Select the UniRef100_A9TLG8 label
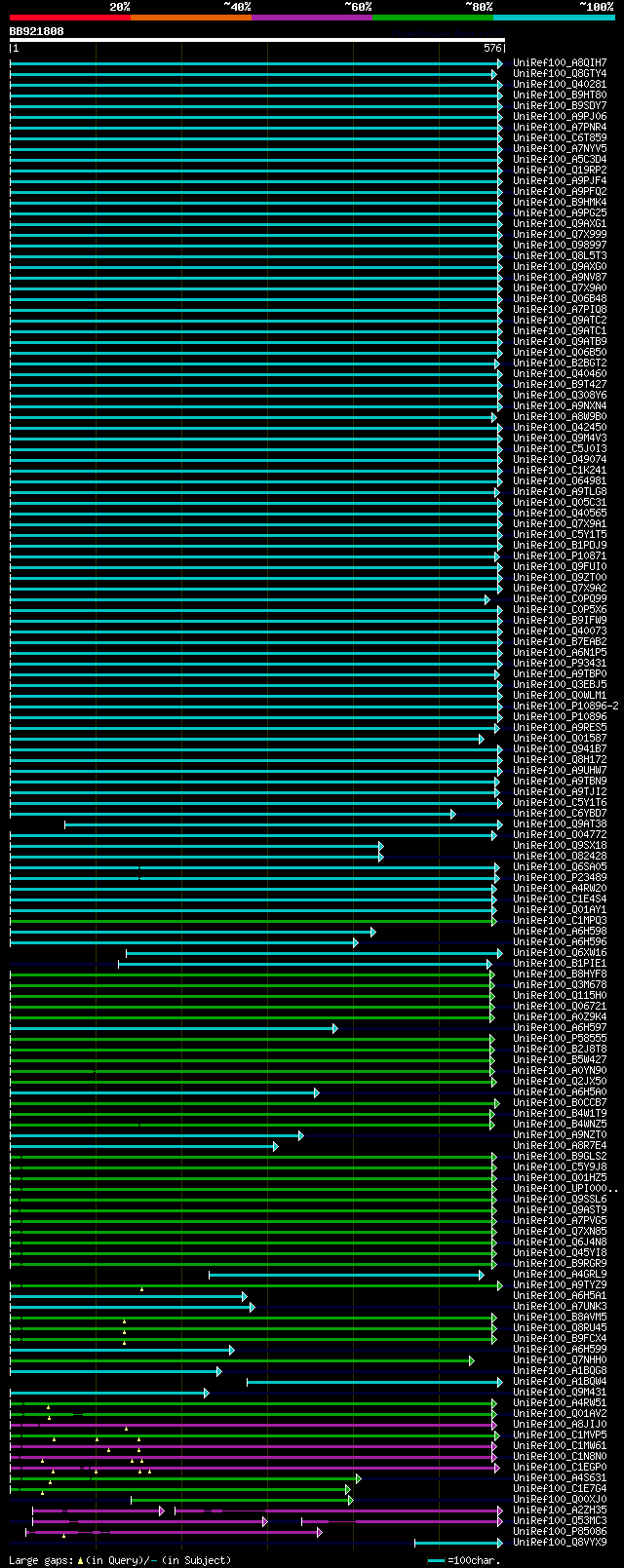This screenshot has height=1568, width=624. pyautogui.click(x=560, y=491)
